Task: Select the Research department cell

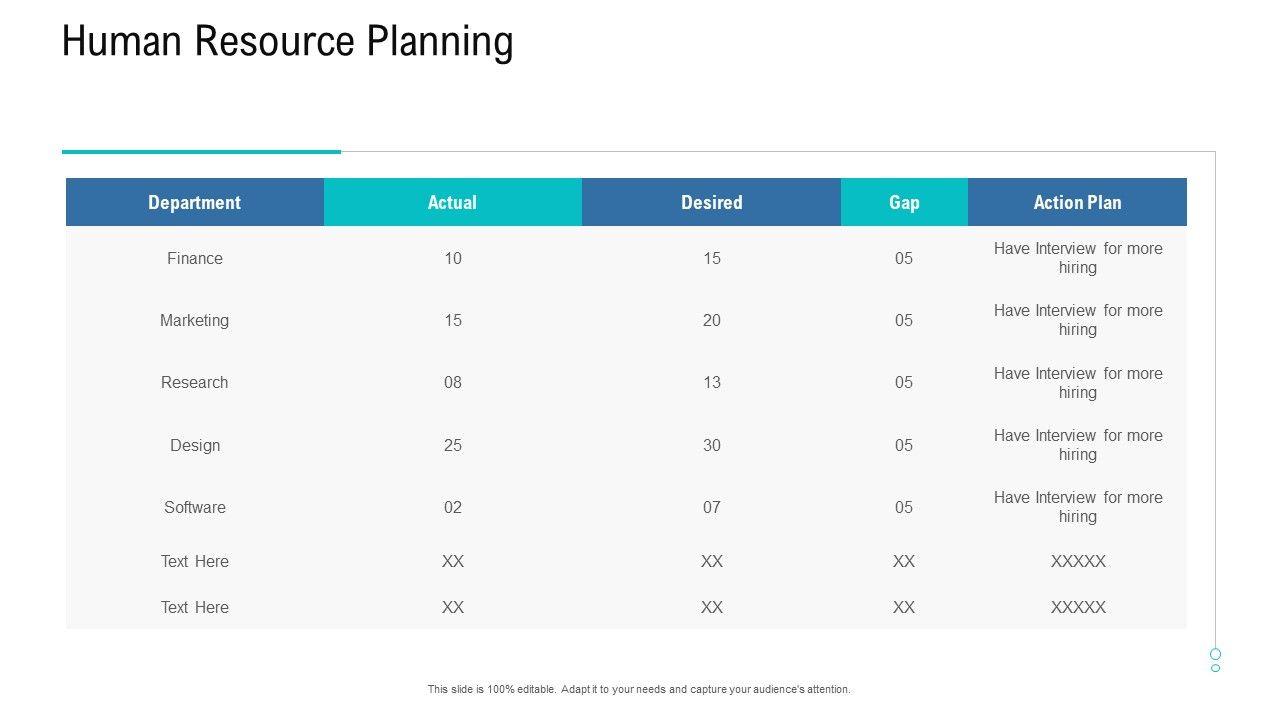Action: click(x=195, y=382)
